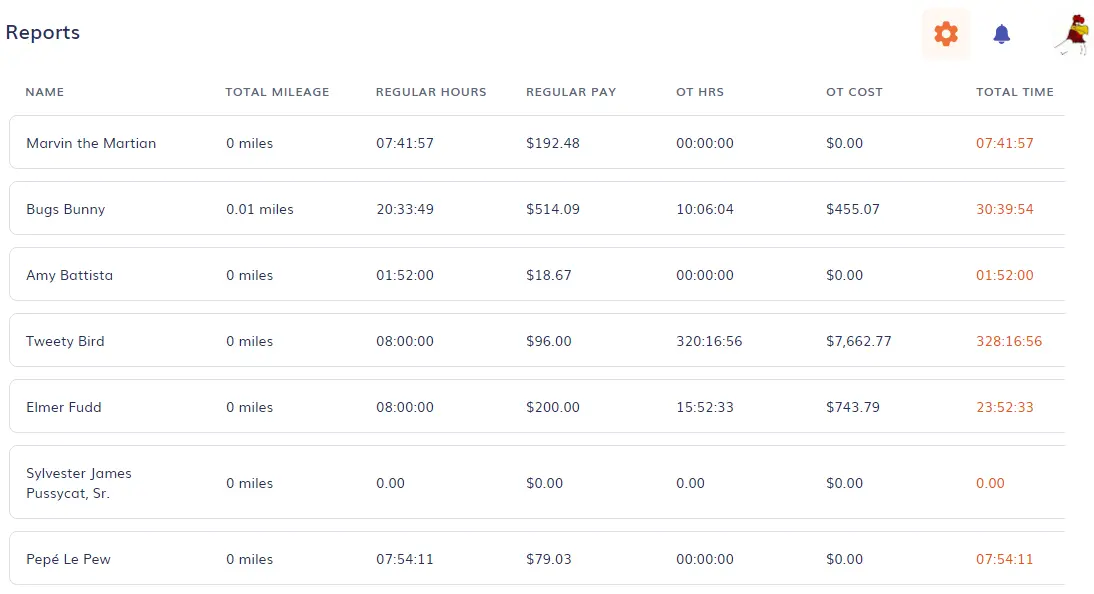Screen dimensions: 1094x594
Task: Sort by REGULAR HOURS column header
Action: pyautogui.click(x=431, y=92)
